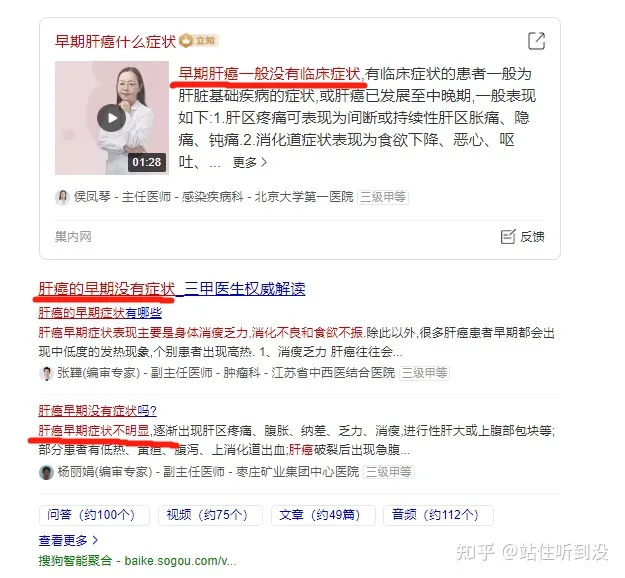Select the 文章 (约49篇) tab

[323, 515]
